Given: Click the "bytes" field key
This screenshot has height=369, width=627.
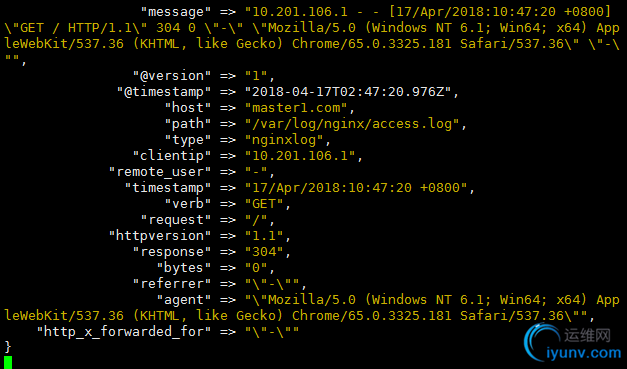Looking at the screenshot, I should point(184,268).
